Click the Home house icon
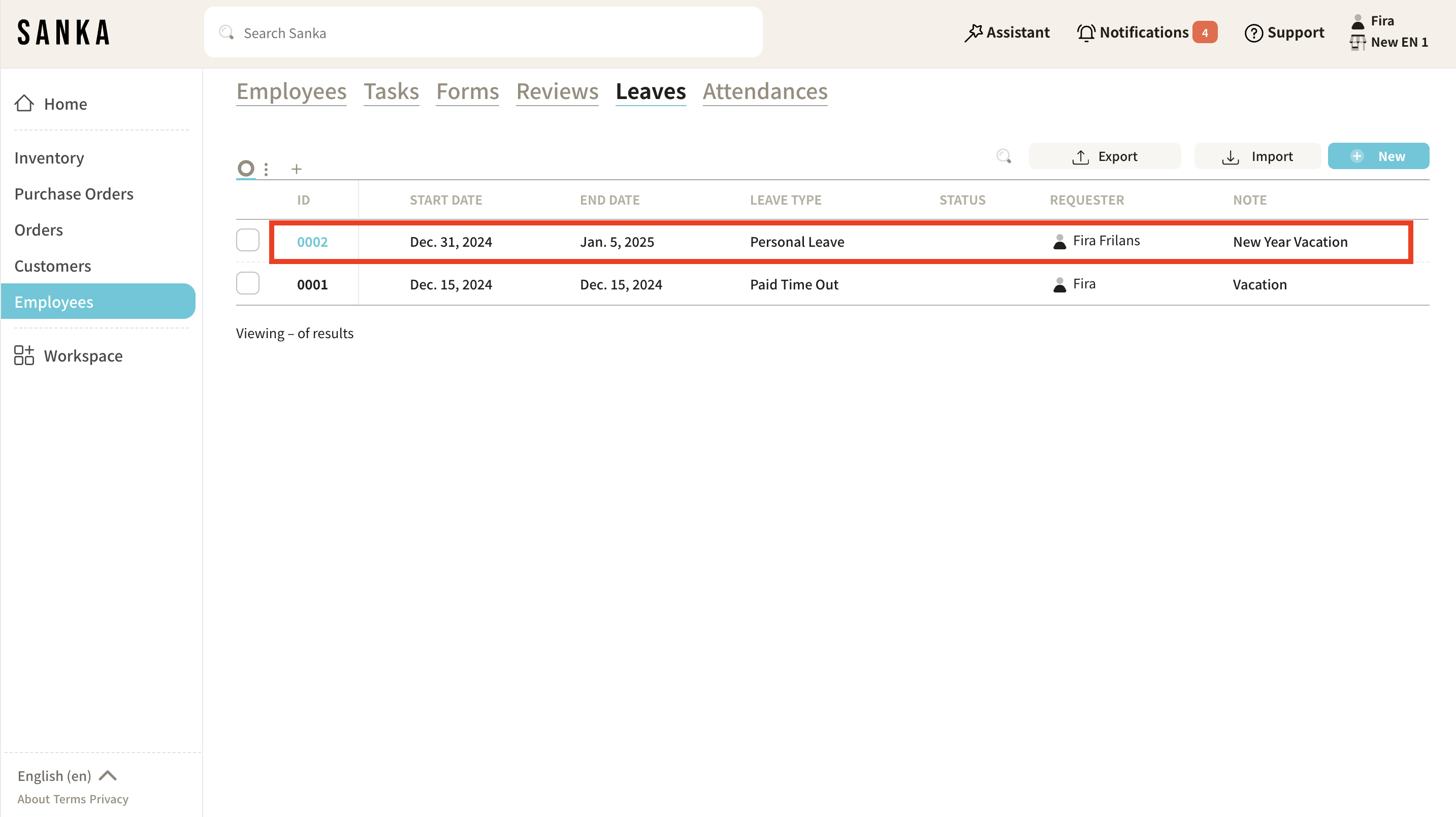1456x817 pixels. (24, 104)
